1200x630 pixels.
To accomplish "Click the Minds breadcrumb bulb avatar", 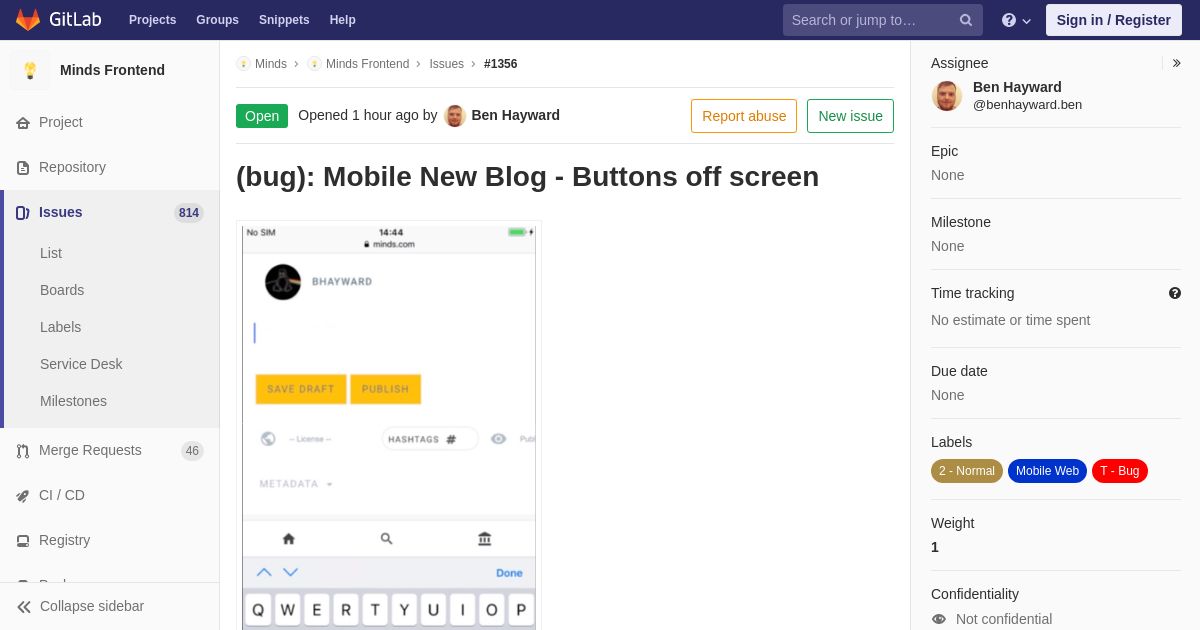I will pos(243,64).
